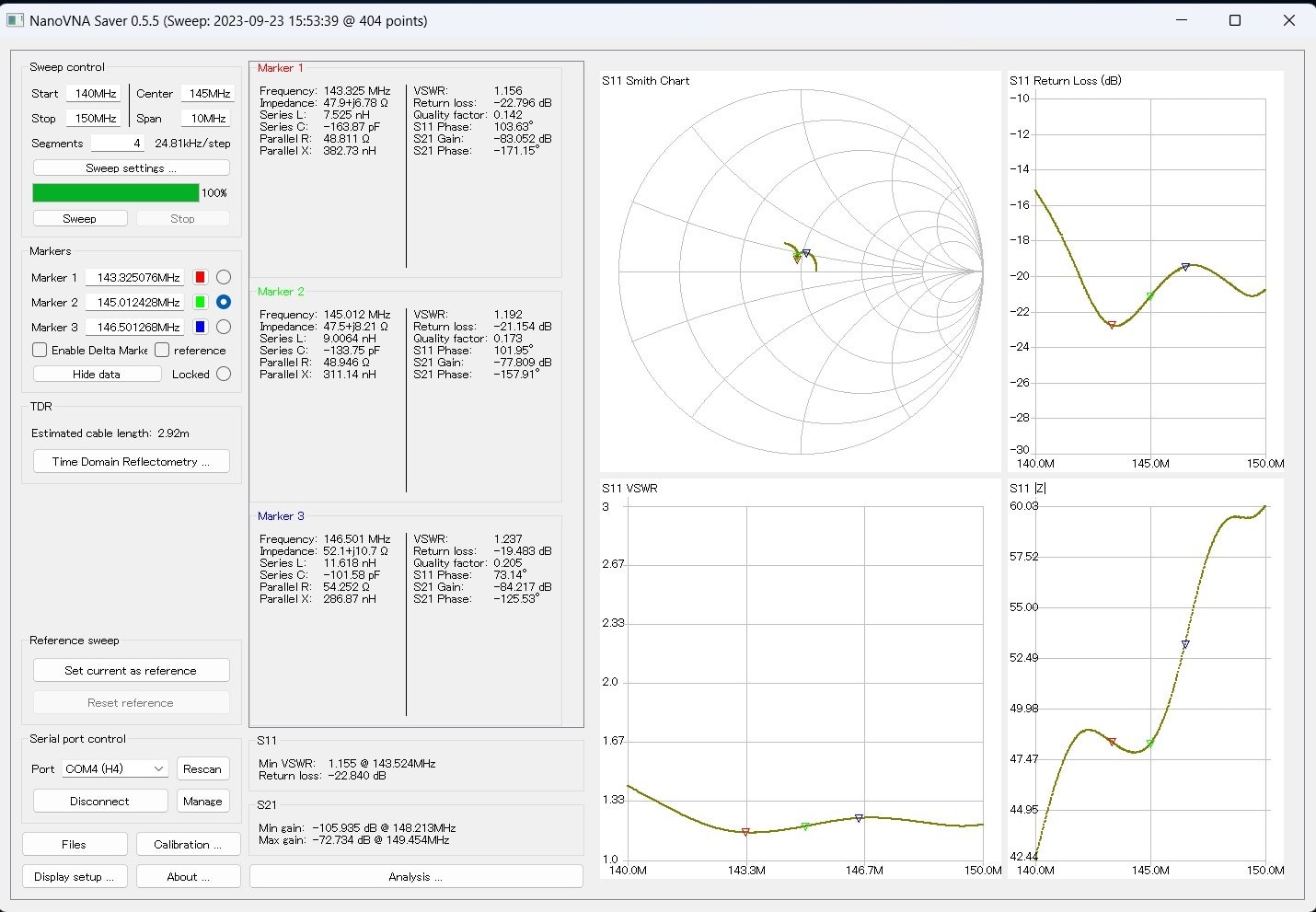This screenshot has height=912, width=1316.
Task: Open Time Domain Reflectometry window
Action: (x=132, y=461)
